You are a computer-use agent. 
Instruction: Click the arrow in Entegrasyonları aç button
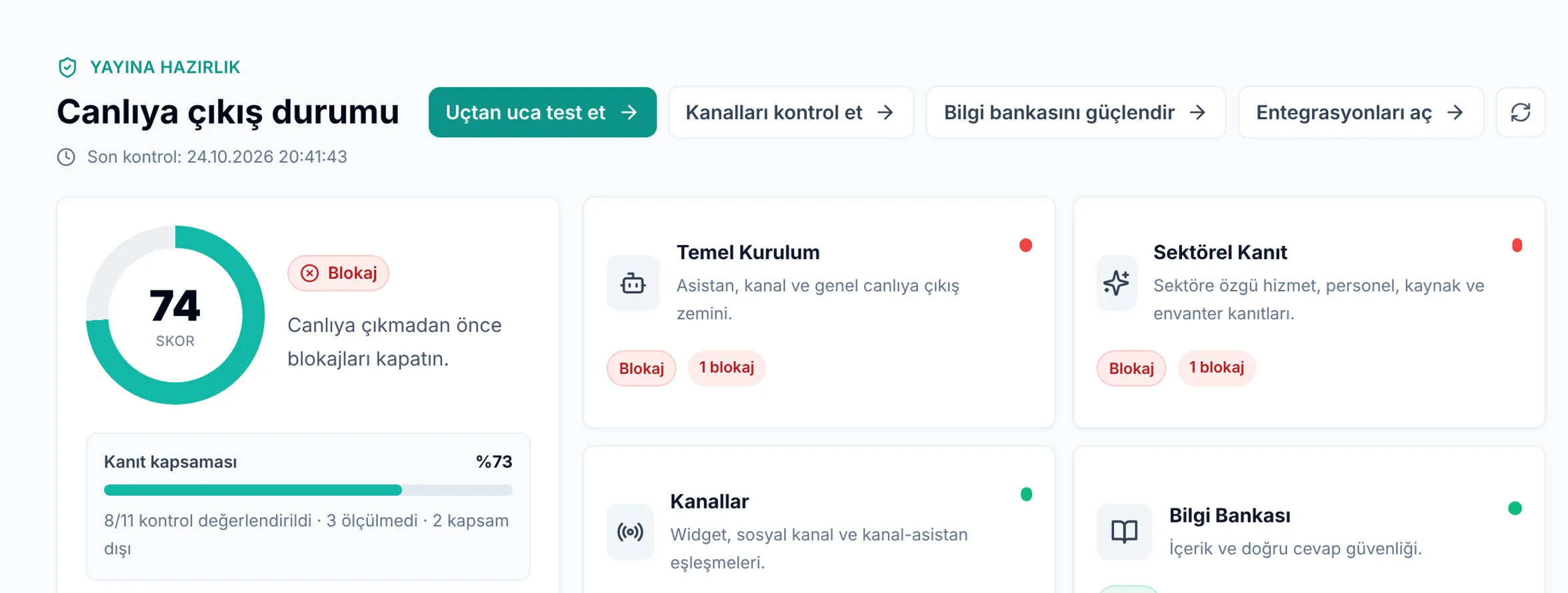click(x=1455, y=113)
